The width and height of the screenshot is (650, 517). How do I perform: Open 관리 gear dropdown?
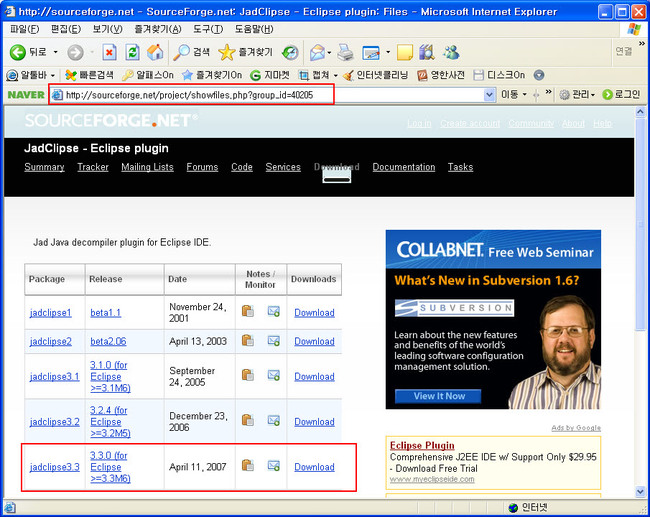[x=577, y=95]
